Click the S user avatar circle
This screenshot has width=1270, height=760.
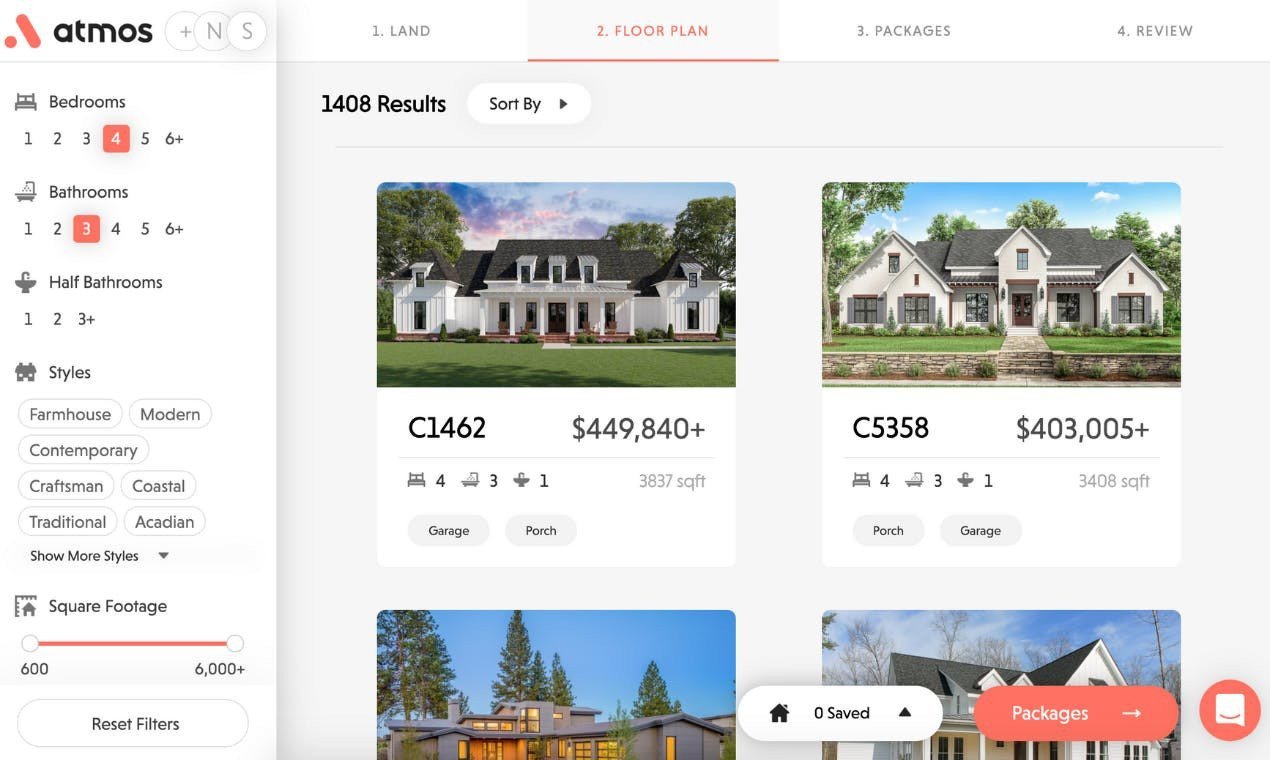[246, 32]
